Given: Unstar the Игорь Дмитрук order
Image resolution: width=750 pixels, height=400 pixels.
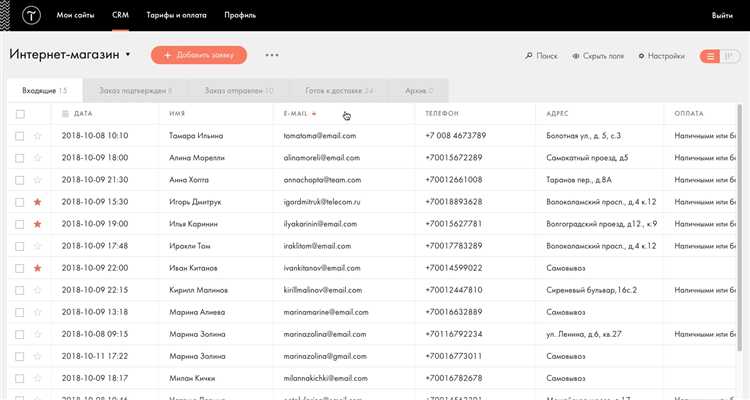Looking at the screenshot, I should click(x=37, y=202).
